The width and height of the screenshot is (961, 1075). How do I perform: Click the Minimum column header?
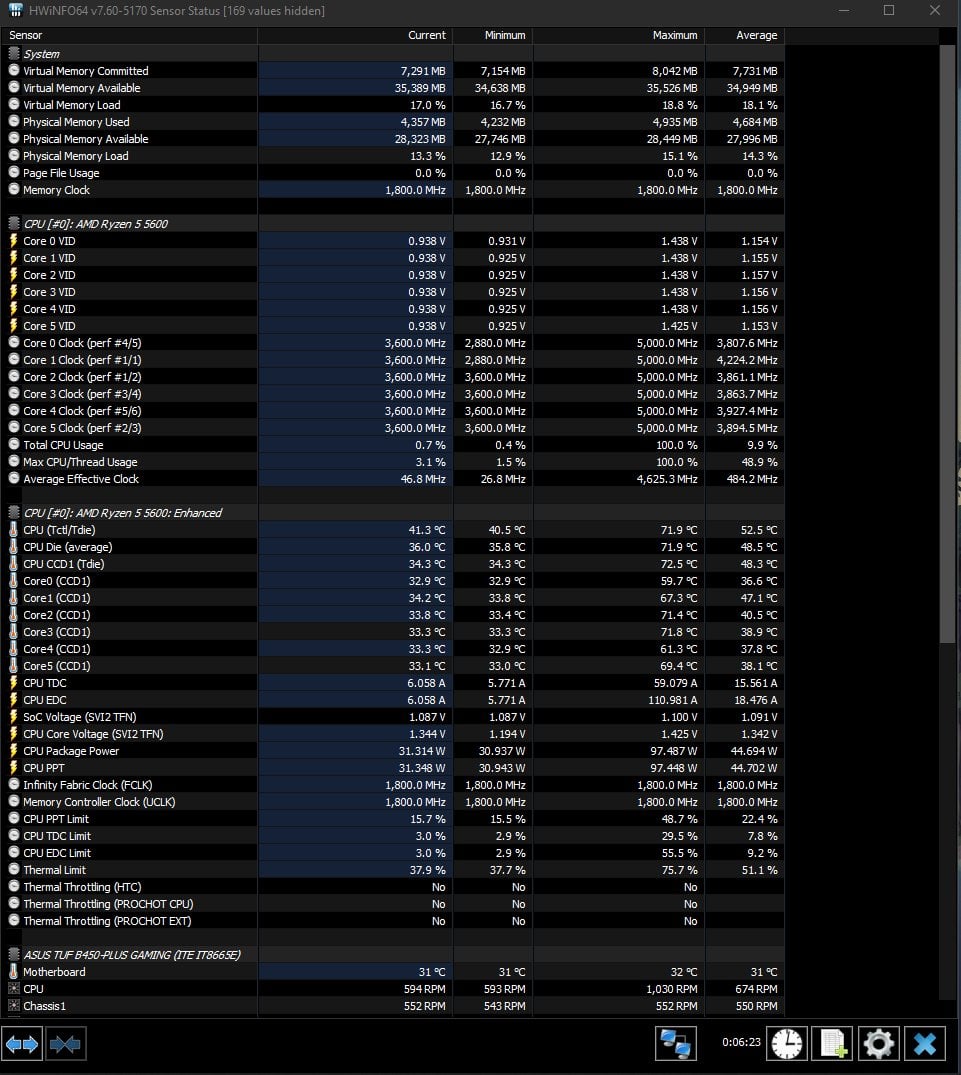[493, 35]
